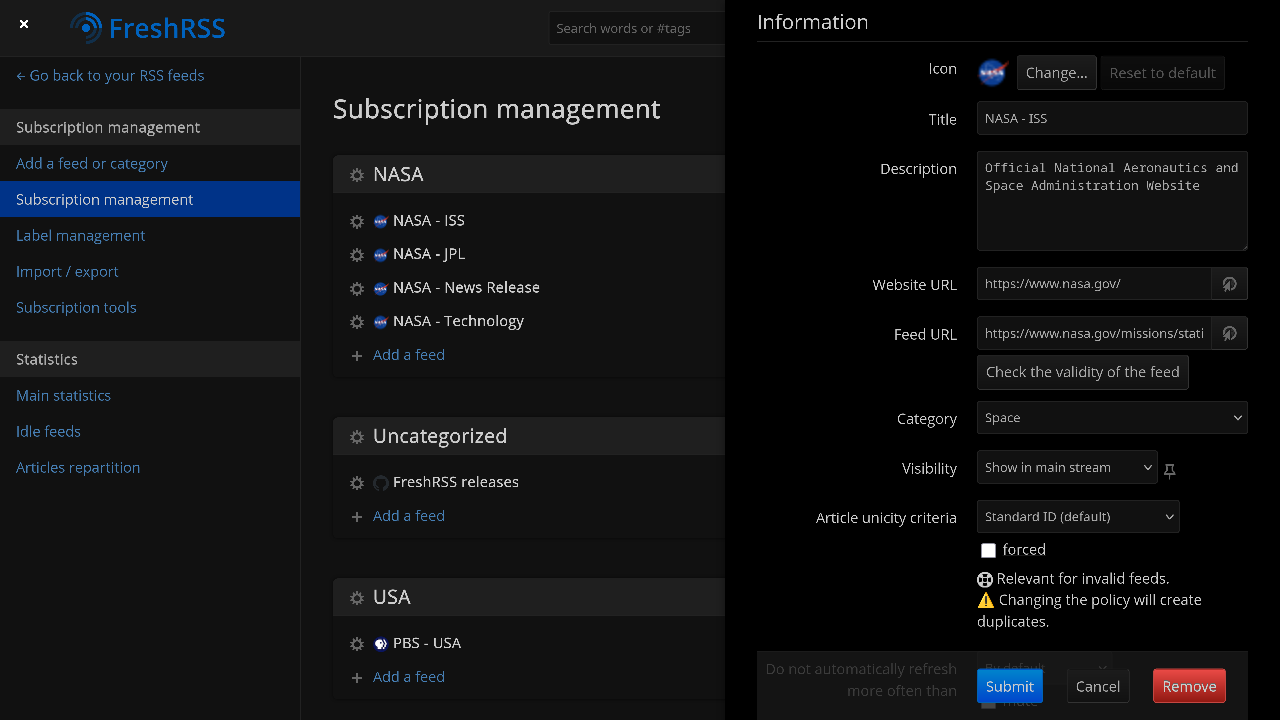
Task: Click the Go back to your RSS feeds link
Action: point(110,75)
